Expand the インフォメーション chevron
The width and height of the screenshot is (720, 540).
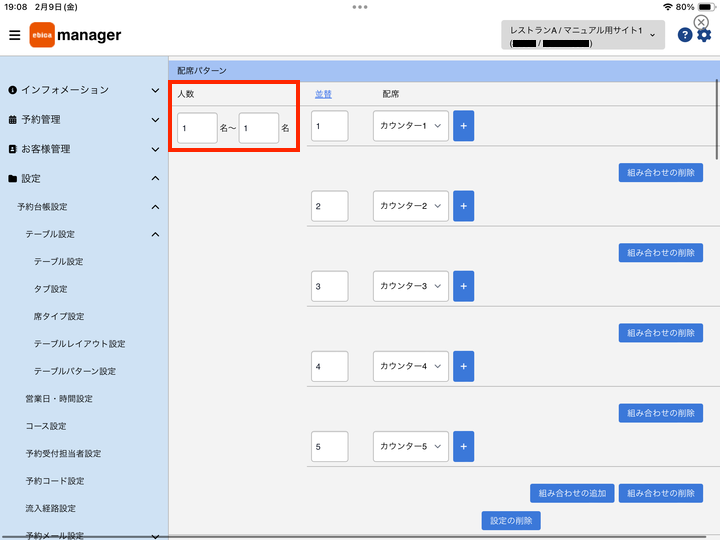156,90
